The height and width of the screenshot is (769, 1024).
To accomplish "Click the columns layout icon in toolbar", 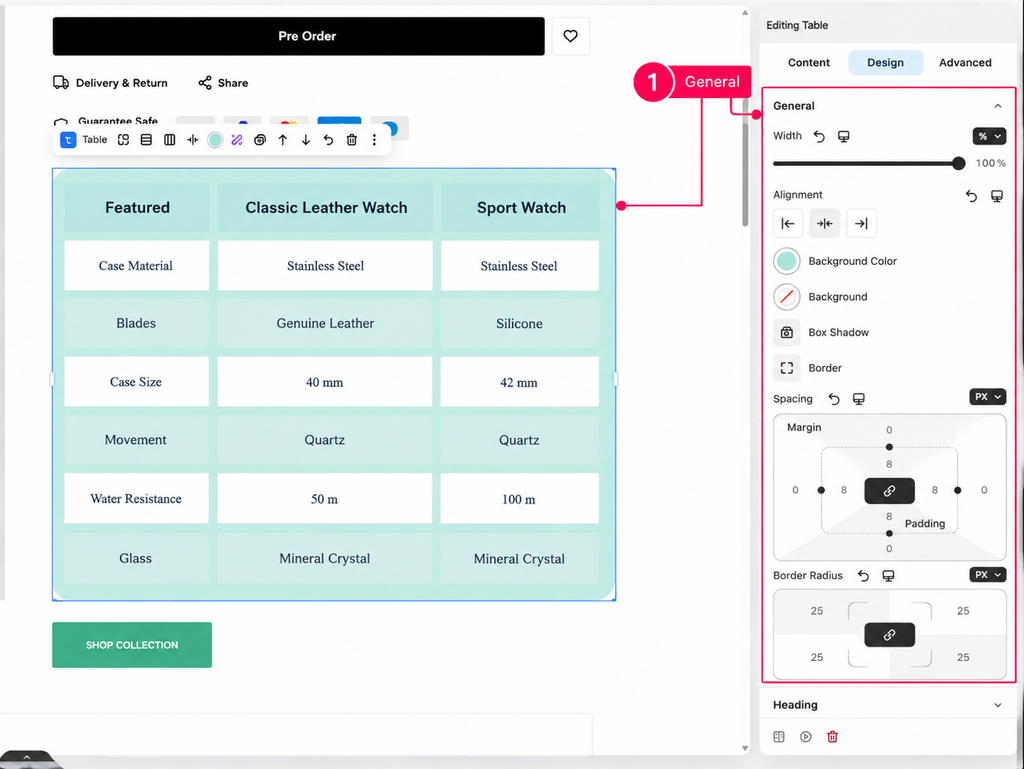I will [x=170, y=140].
